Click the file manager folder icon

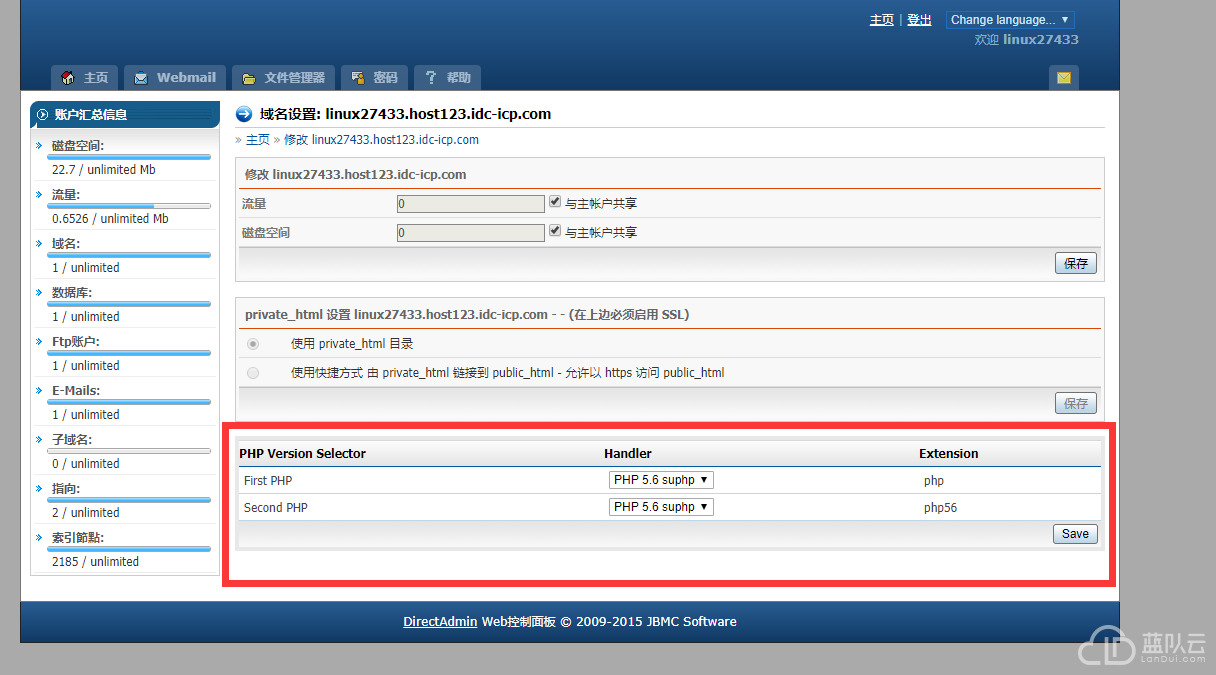[x=249, y=78]
